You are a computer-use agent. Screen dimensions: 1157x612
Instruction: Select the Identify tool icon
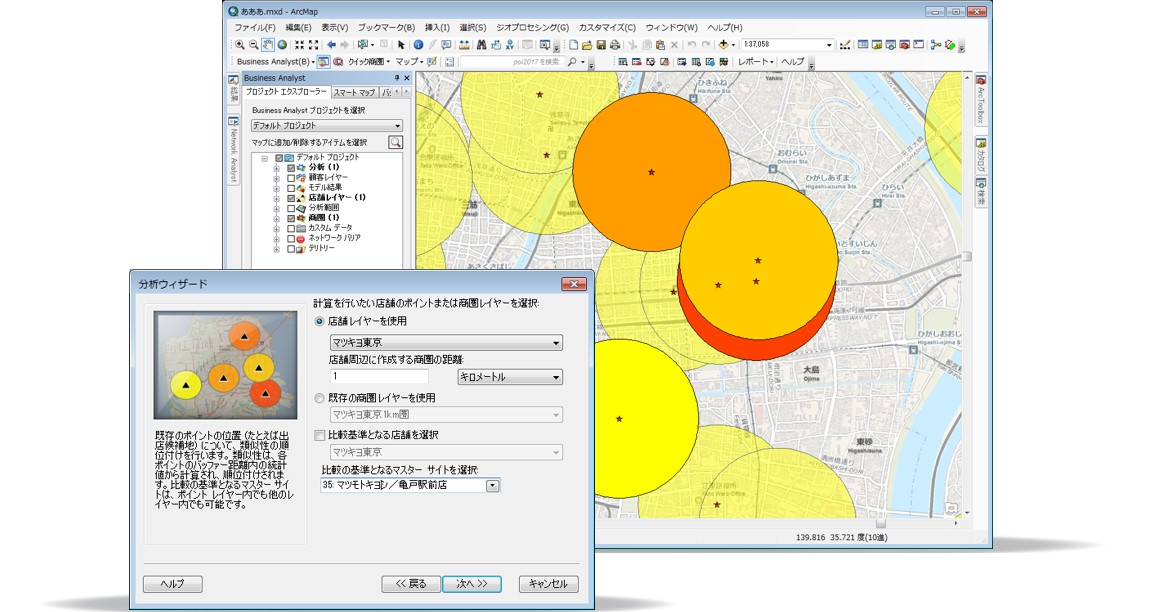pos(418,45)
